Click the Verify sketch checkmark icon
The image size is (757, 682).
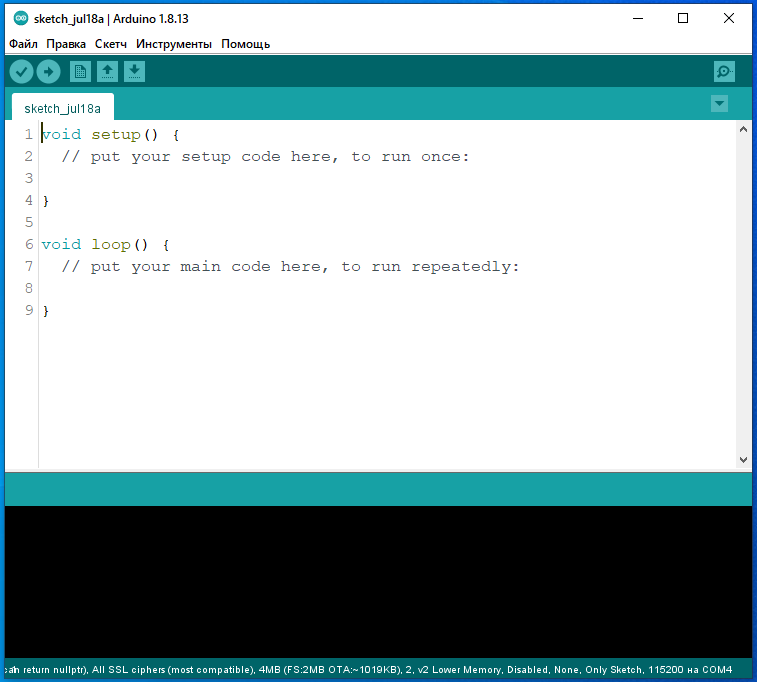[x=21, y=72]
